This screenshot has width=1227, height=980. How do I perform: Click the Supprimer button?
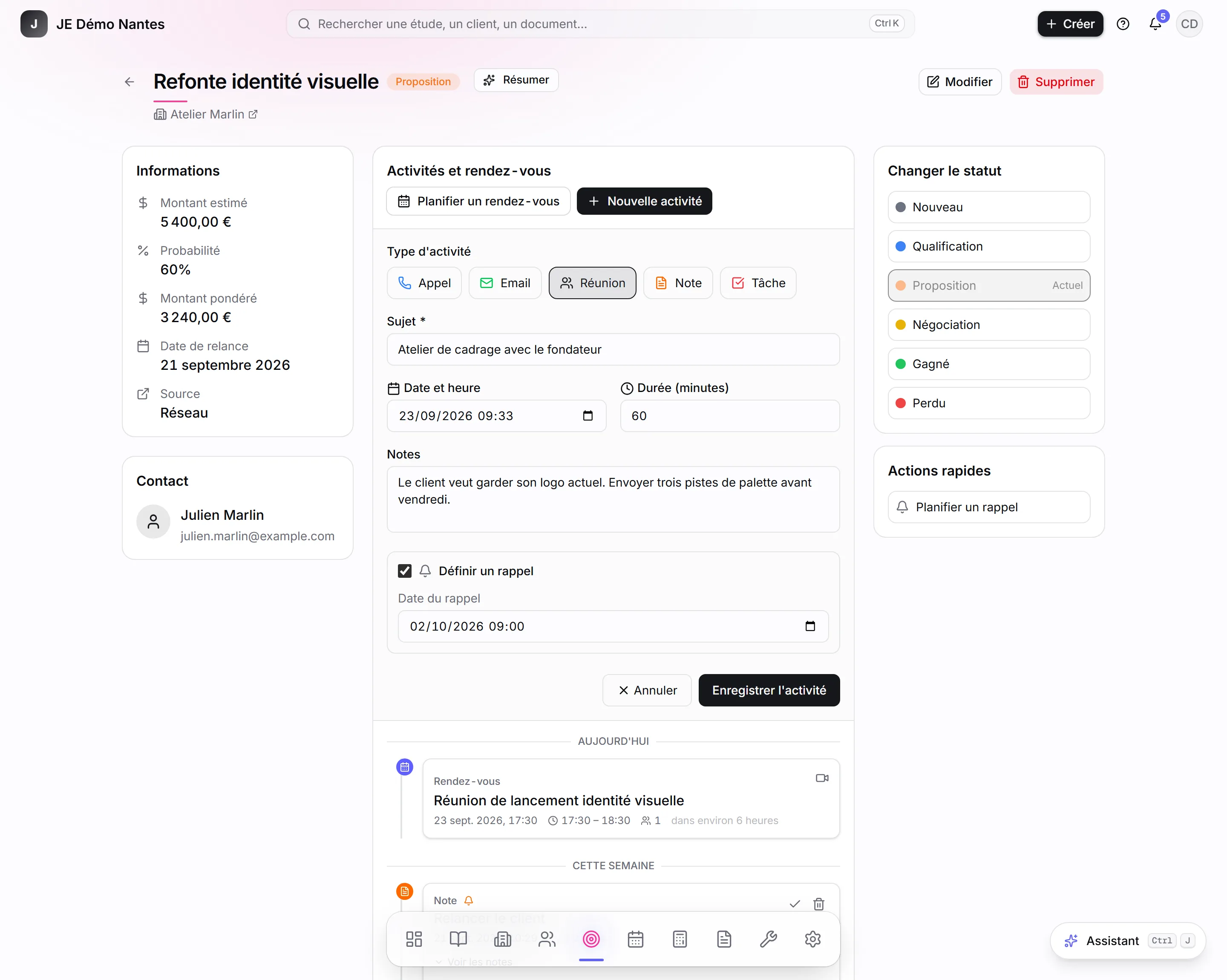pyautogui.click(x=1057, y=82)
